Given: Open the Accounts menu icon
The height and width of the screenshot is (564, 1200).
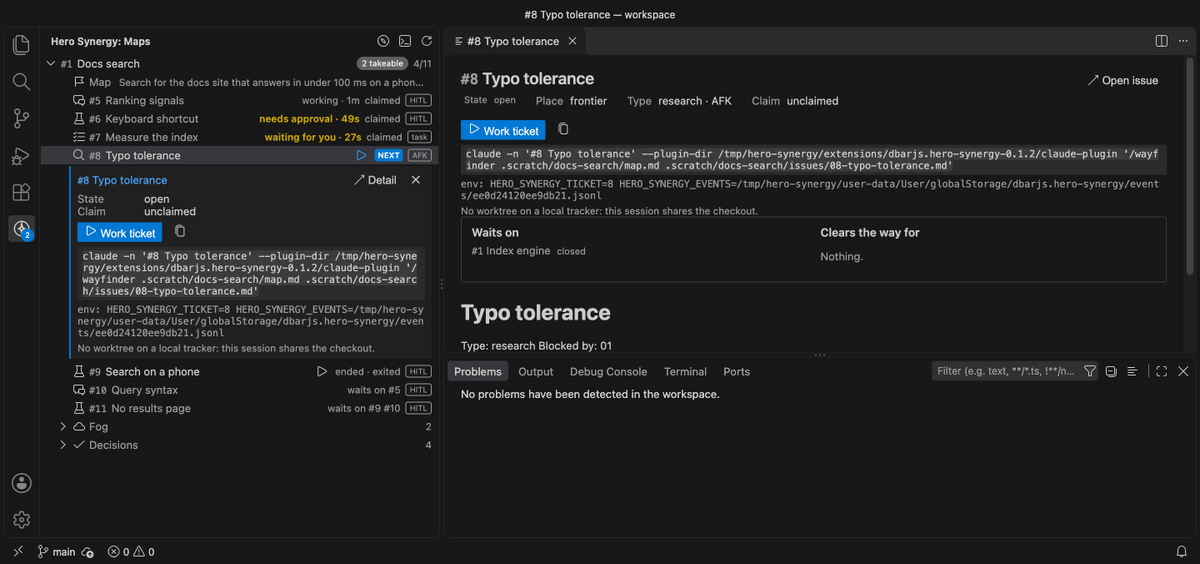Looking at the screenshot, I should pos(21,483).
